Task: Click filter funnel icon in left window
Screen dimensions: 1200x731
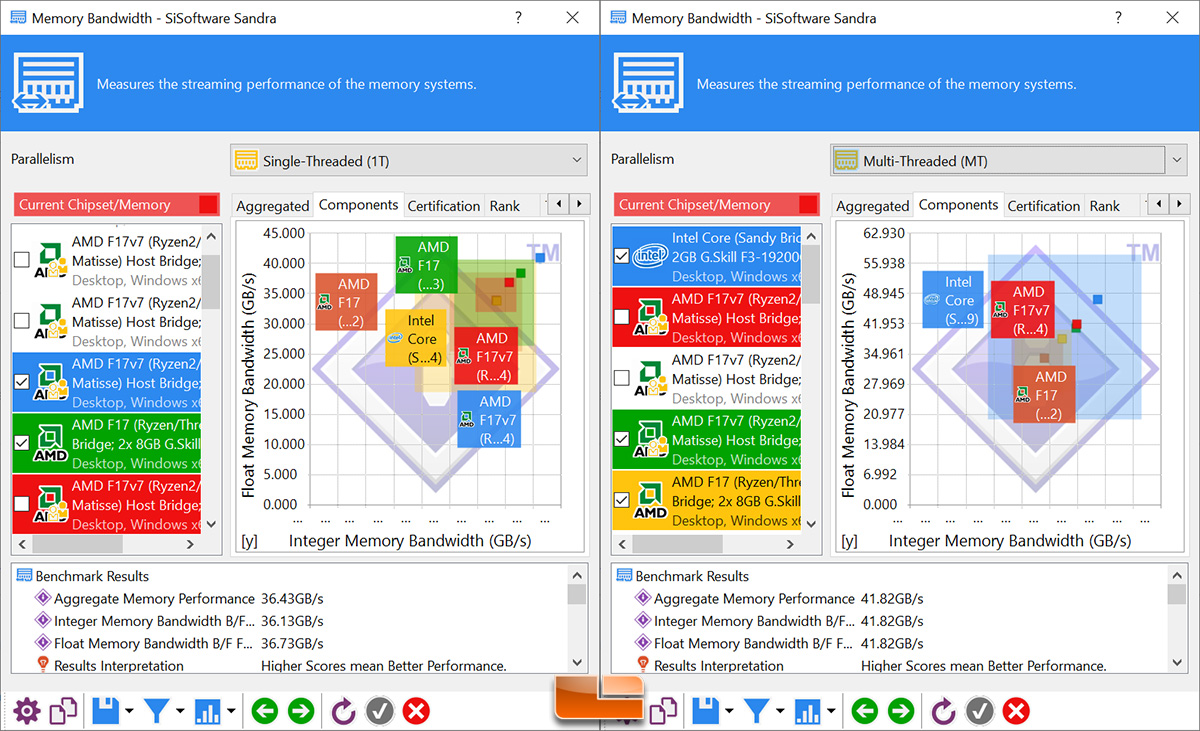Action: [156, 711]
